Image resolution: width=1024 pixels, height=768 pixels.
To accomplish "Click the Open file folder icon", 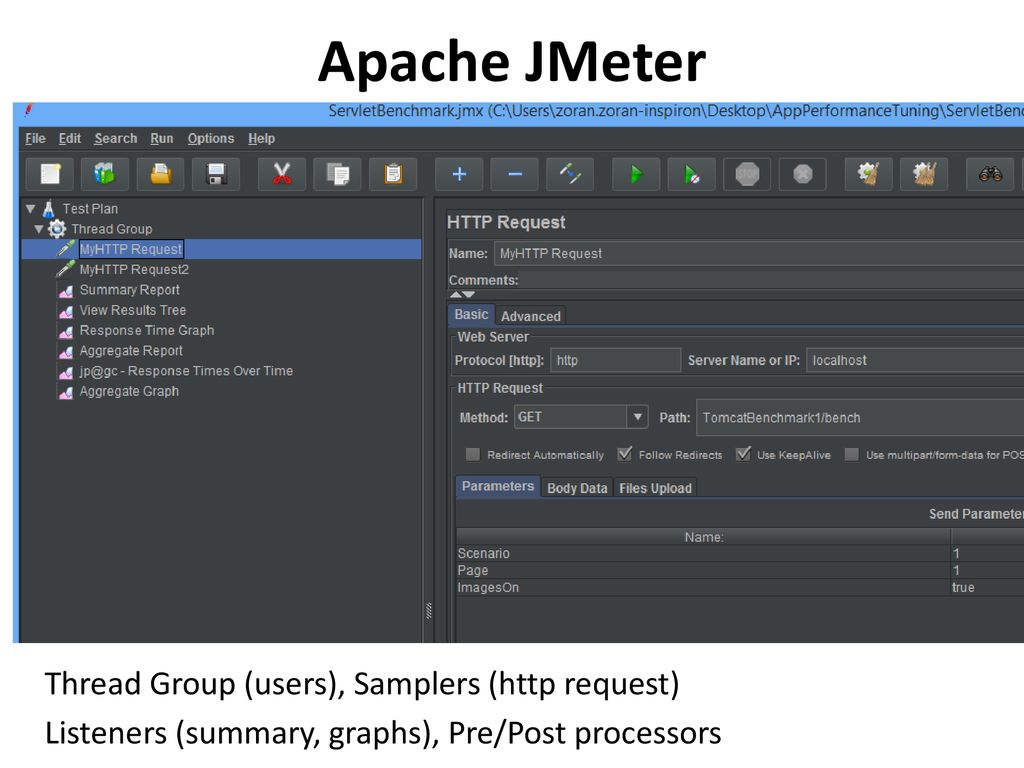I will click(161, 174).
